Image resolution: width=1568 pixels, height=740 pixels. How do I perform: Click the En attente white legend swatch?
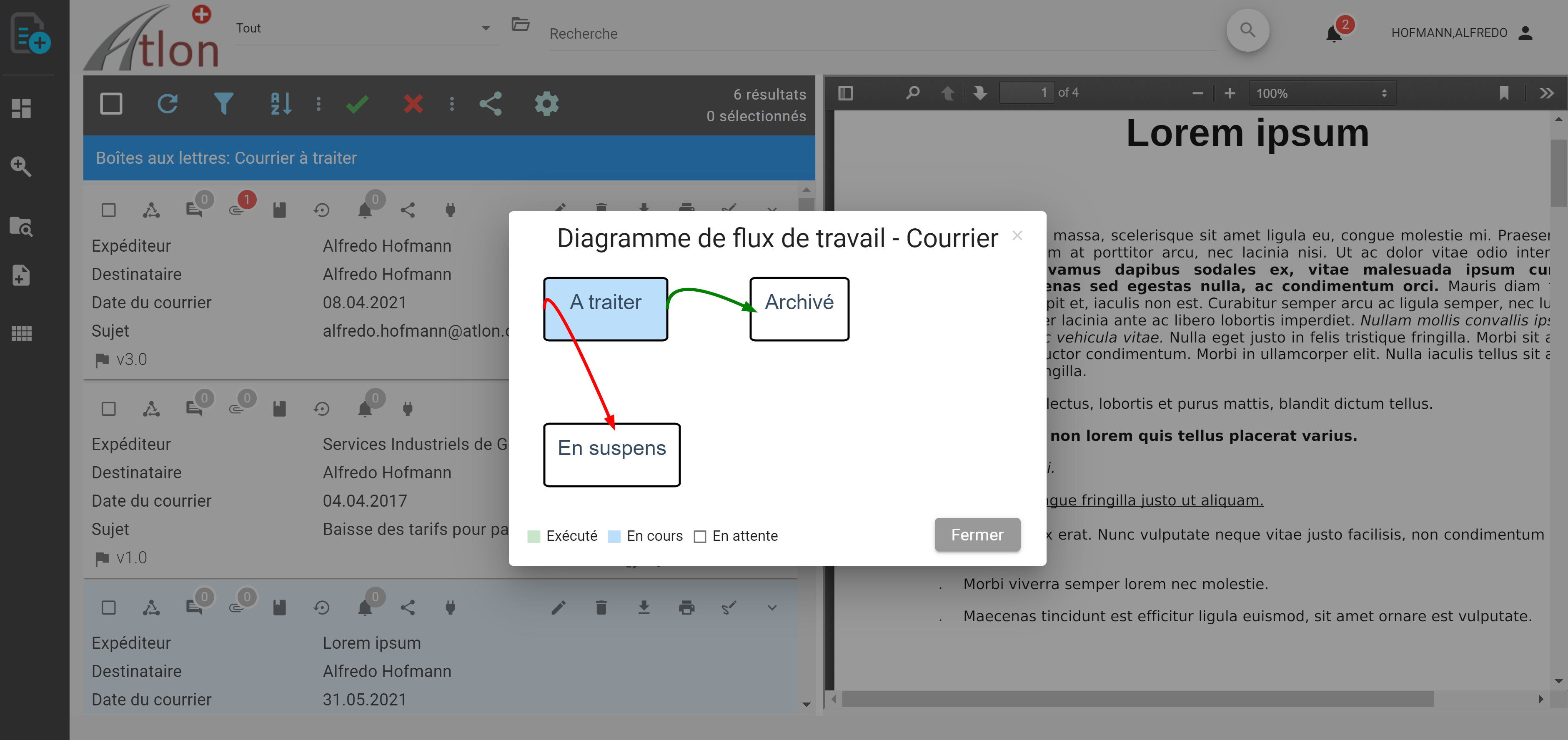[700, 536]
